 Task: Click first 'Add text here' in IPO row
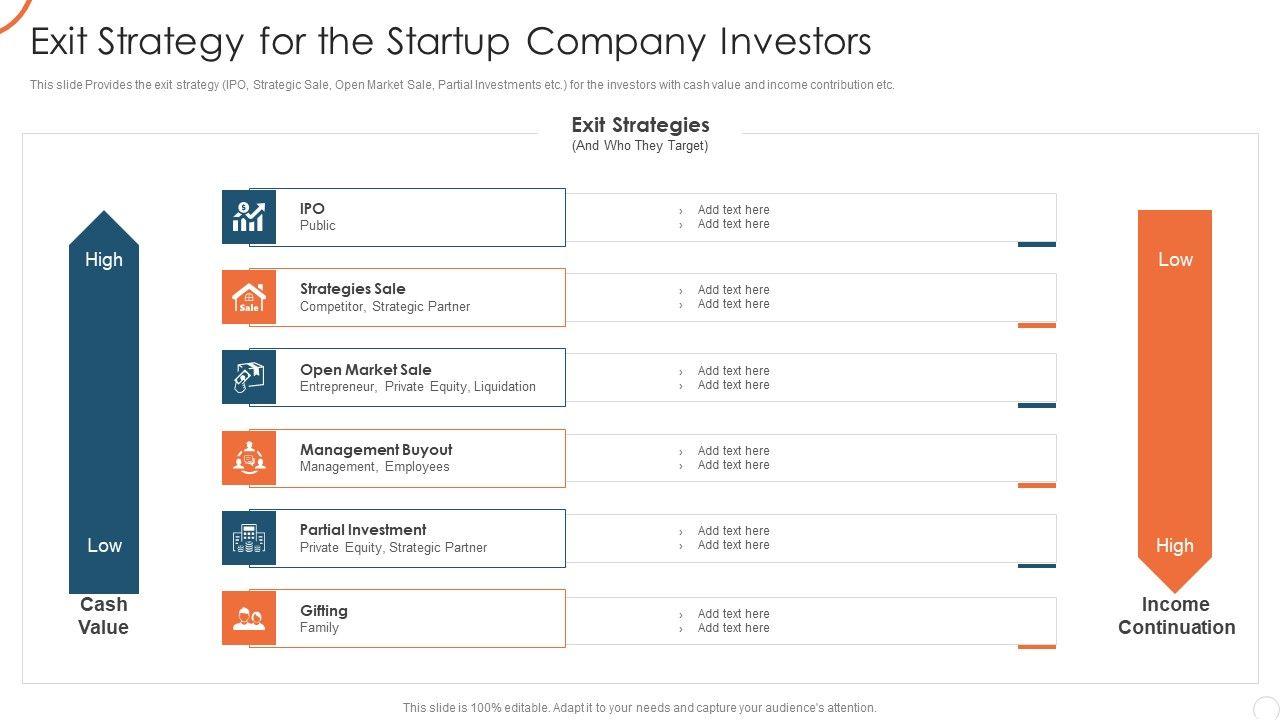click(733, 210)
